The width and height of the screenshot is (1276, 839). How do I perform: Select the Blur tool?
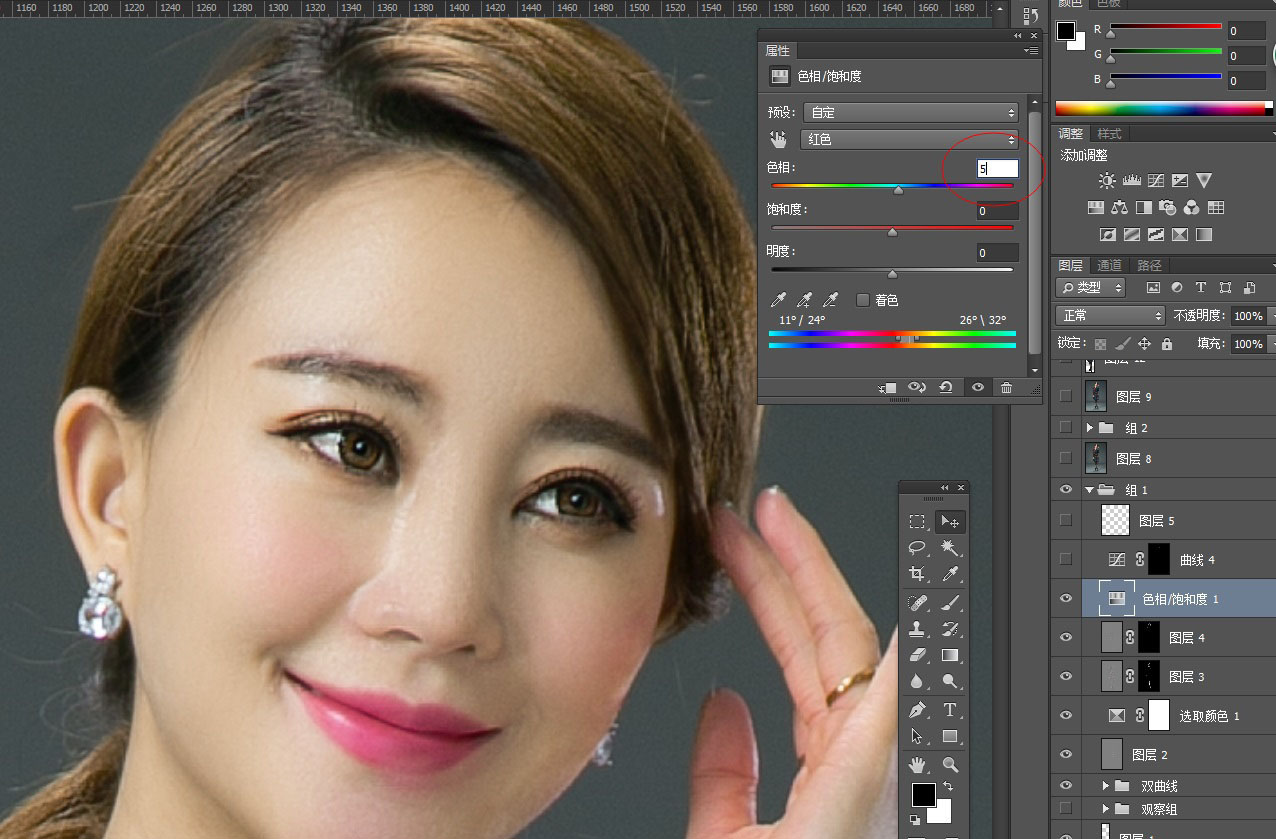point(917,681)
